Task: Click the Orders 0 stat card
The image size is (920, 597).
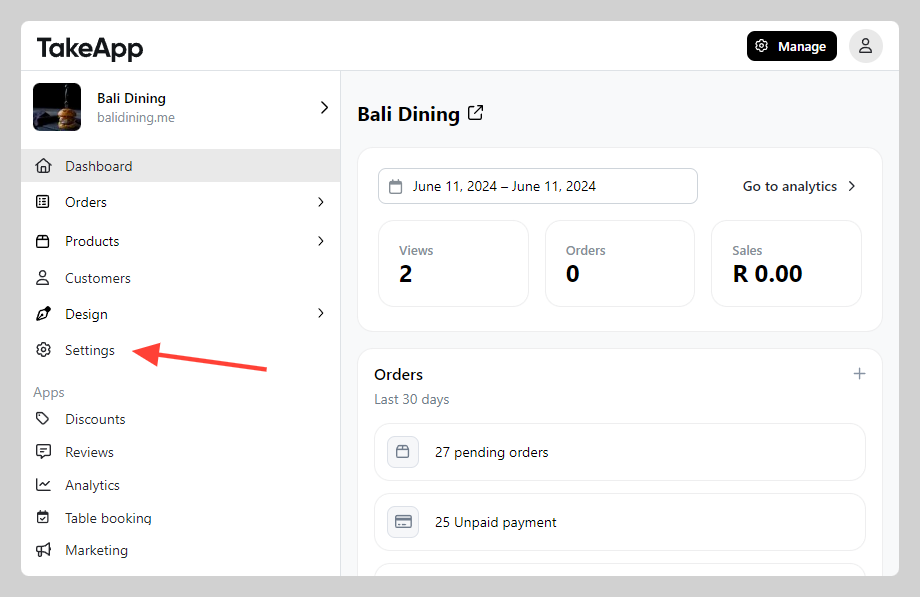Action: [620, 263]
